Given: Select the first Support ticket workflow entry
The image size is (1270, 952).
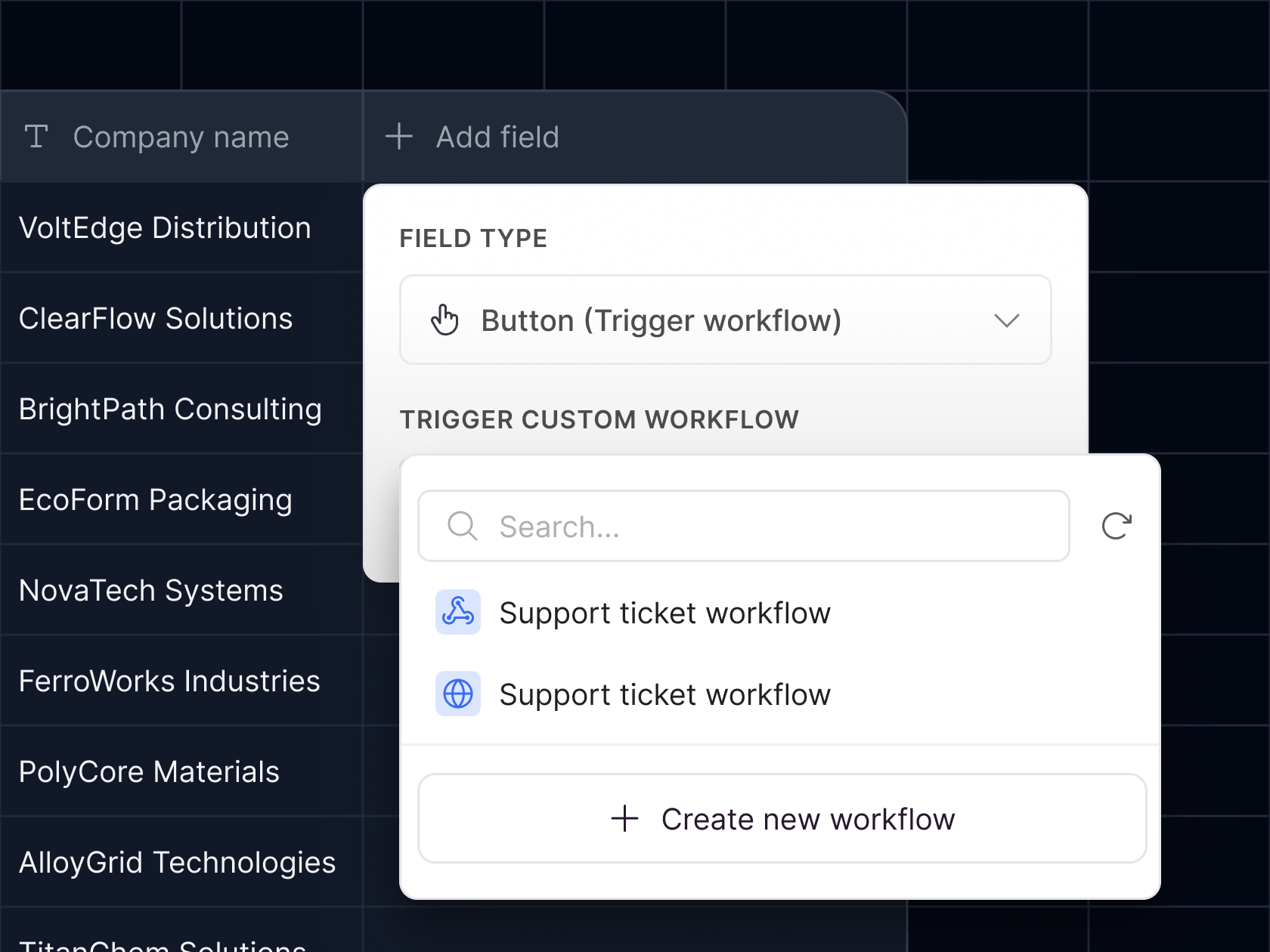Looking at the screenshot, I should [x=664, y=612].
